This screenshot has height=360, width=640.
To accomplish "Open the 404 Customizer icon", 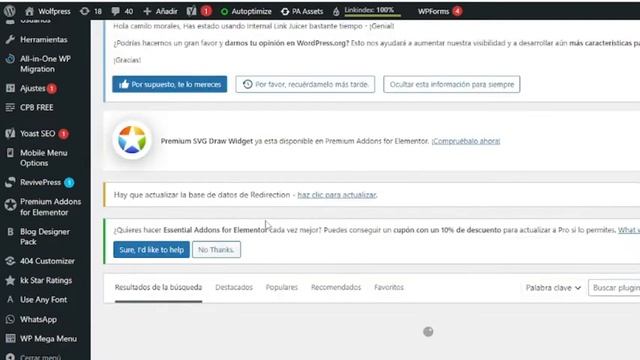I will [10, 261].
